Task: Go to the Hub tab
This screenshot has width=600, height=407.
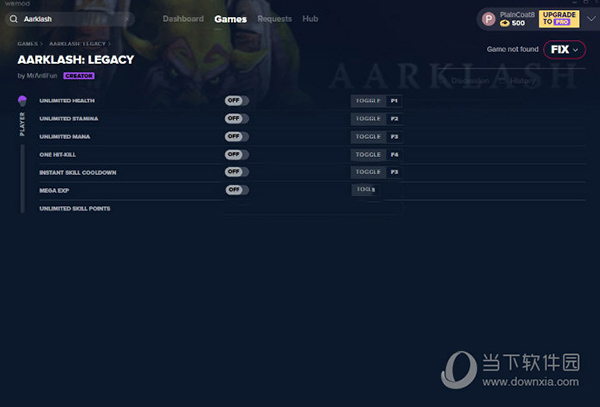Action: point(310,19)
